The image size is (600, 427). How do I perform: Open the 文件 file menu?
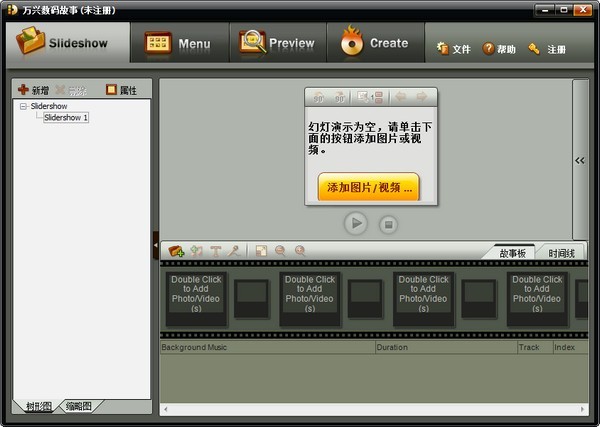[443, 49]
